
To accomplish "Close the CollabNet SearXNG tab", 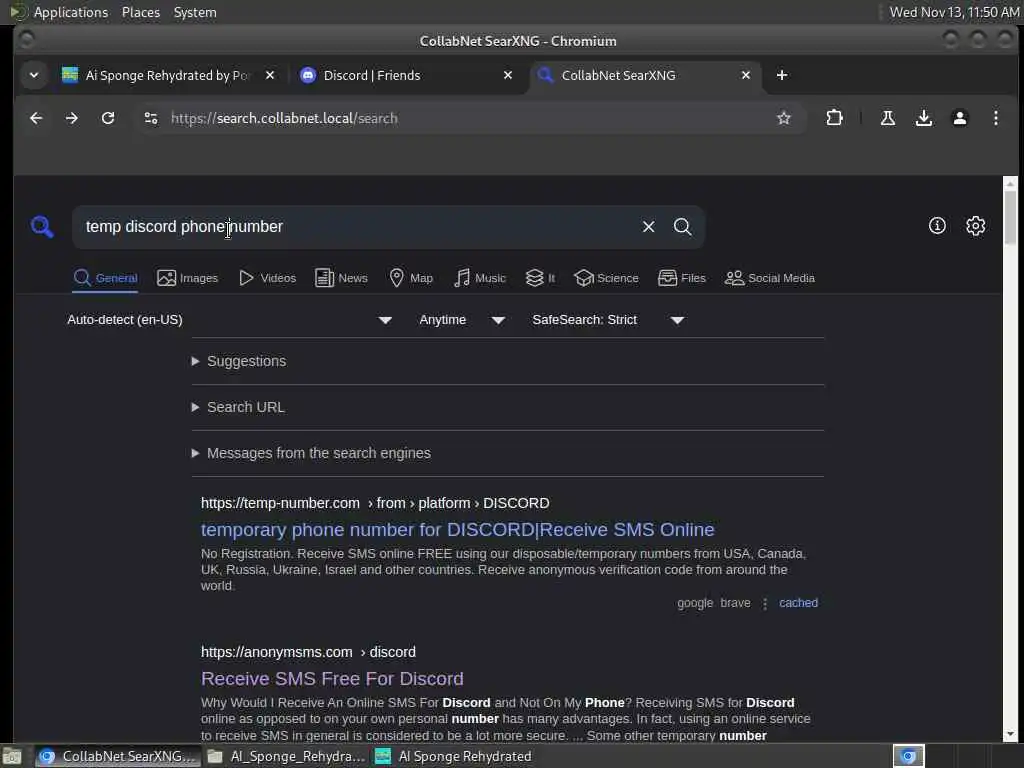I will [746, 75].
